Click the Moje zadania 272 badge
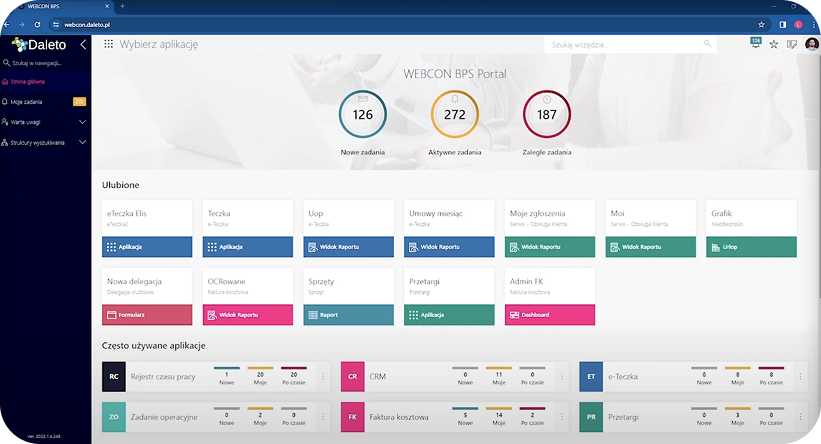Screen dimensions: 821x444 (79, 102)
